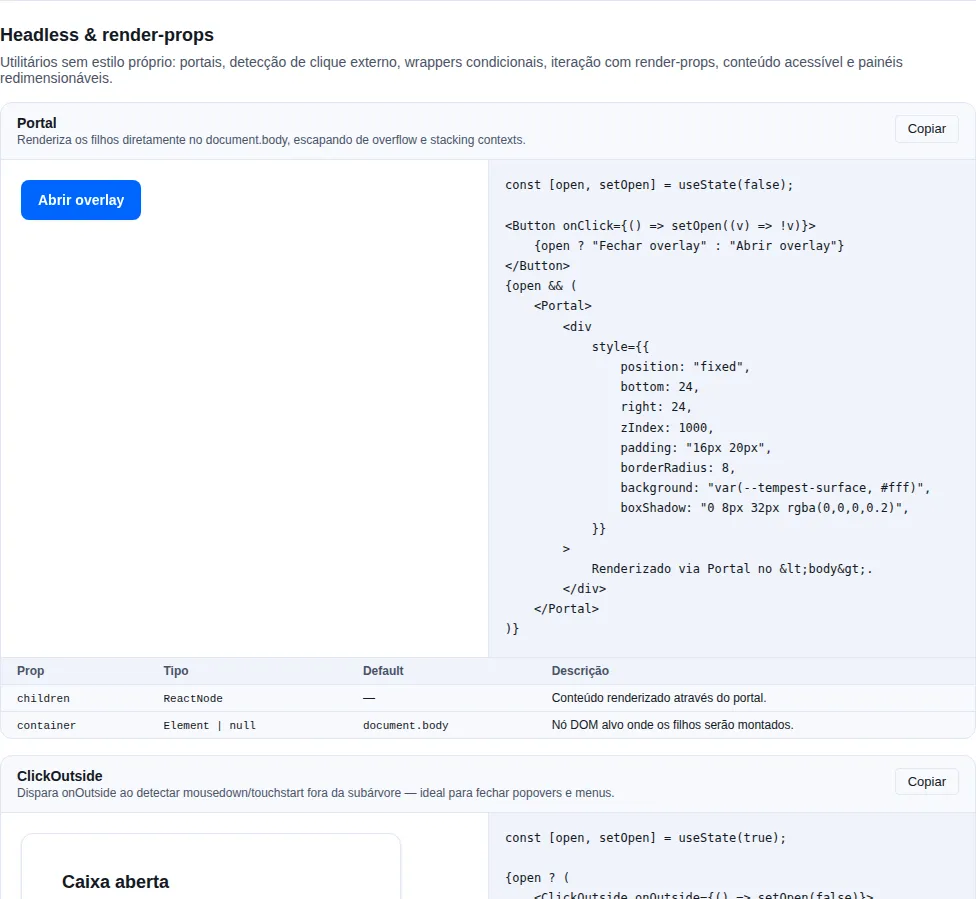
Task: Click the "borderRadius: 8," code line
Action: (678, 468)
